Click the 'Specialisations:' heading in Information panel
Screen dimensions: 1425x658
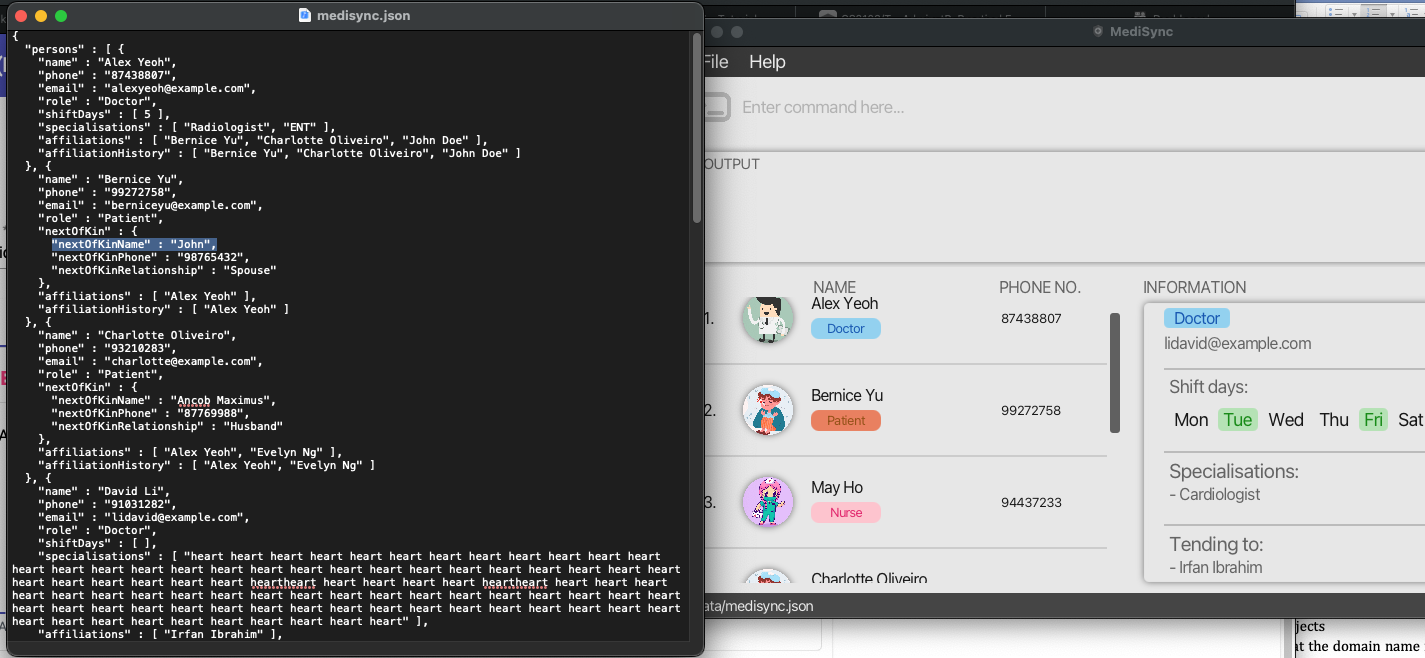click(x=1234, y=471)
